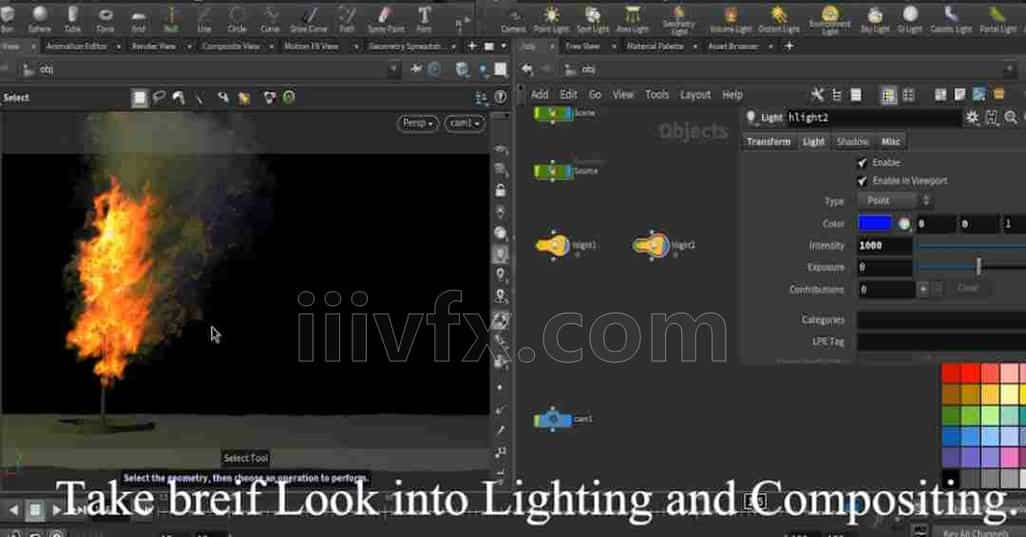Select the Grid shelf tool

(138, 19)
